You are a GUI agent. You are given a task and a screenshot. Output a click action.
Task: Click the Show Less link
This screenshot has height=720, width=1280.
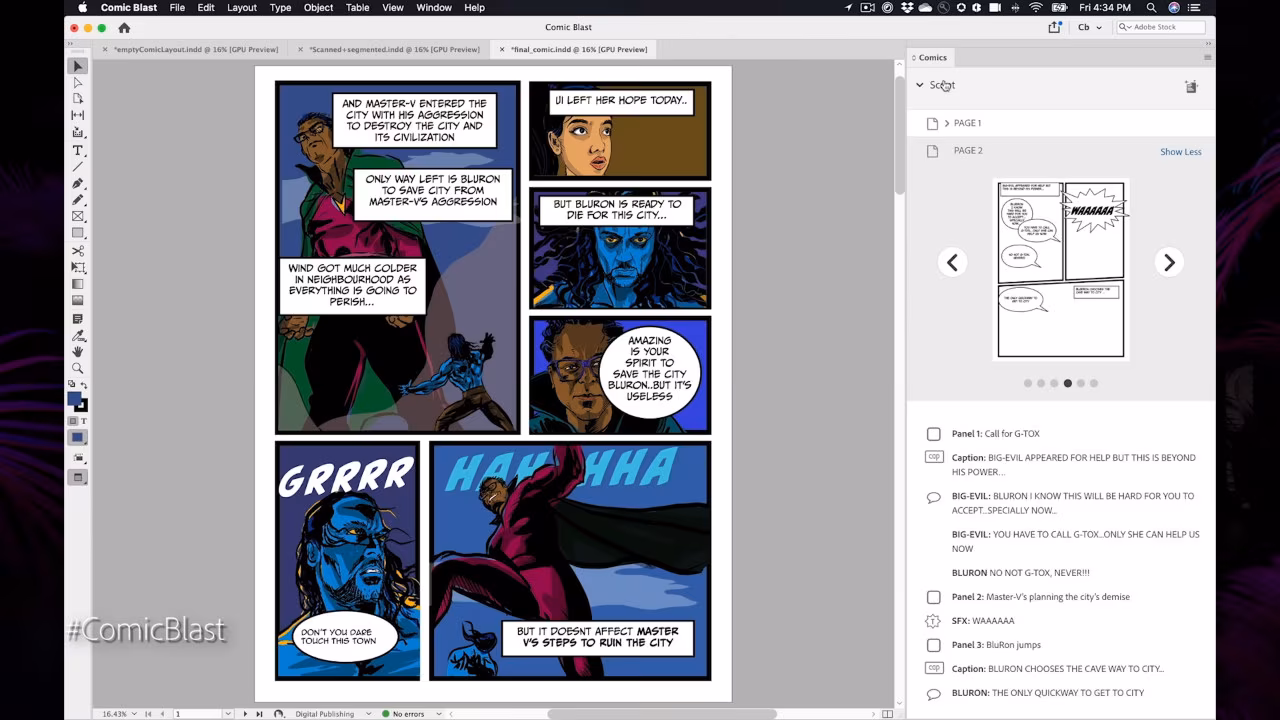[1180, 152]
